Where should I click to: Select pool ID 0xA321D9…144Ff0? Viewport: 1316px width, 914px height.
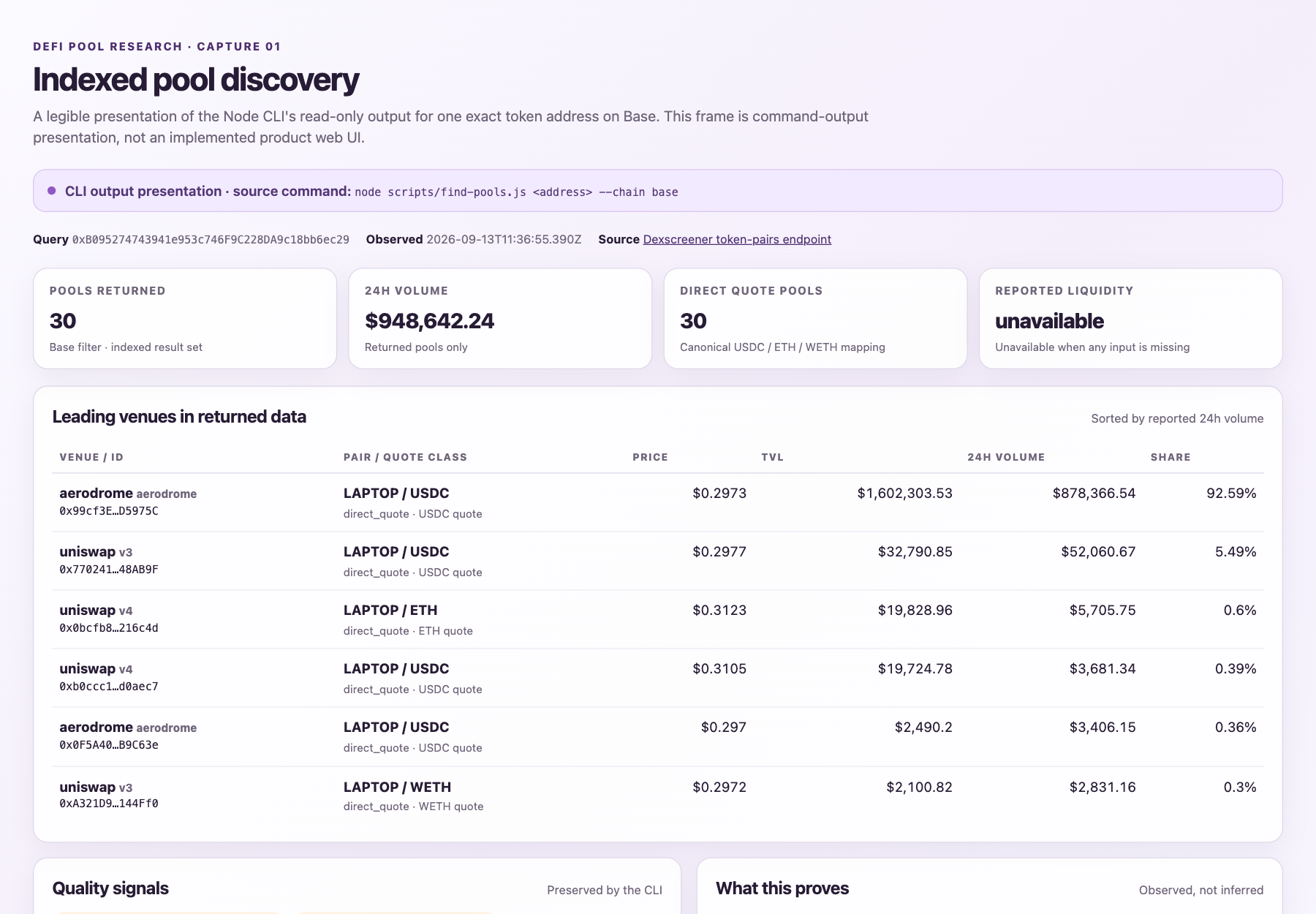[109, 804]
